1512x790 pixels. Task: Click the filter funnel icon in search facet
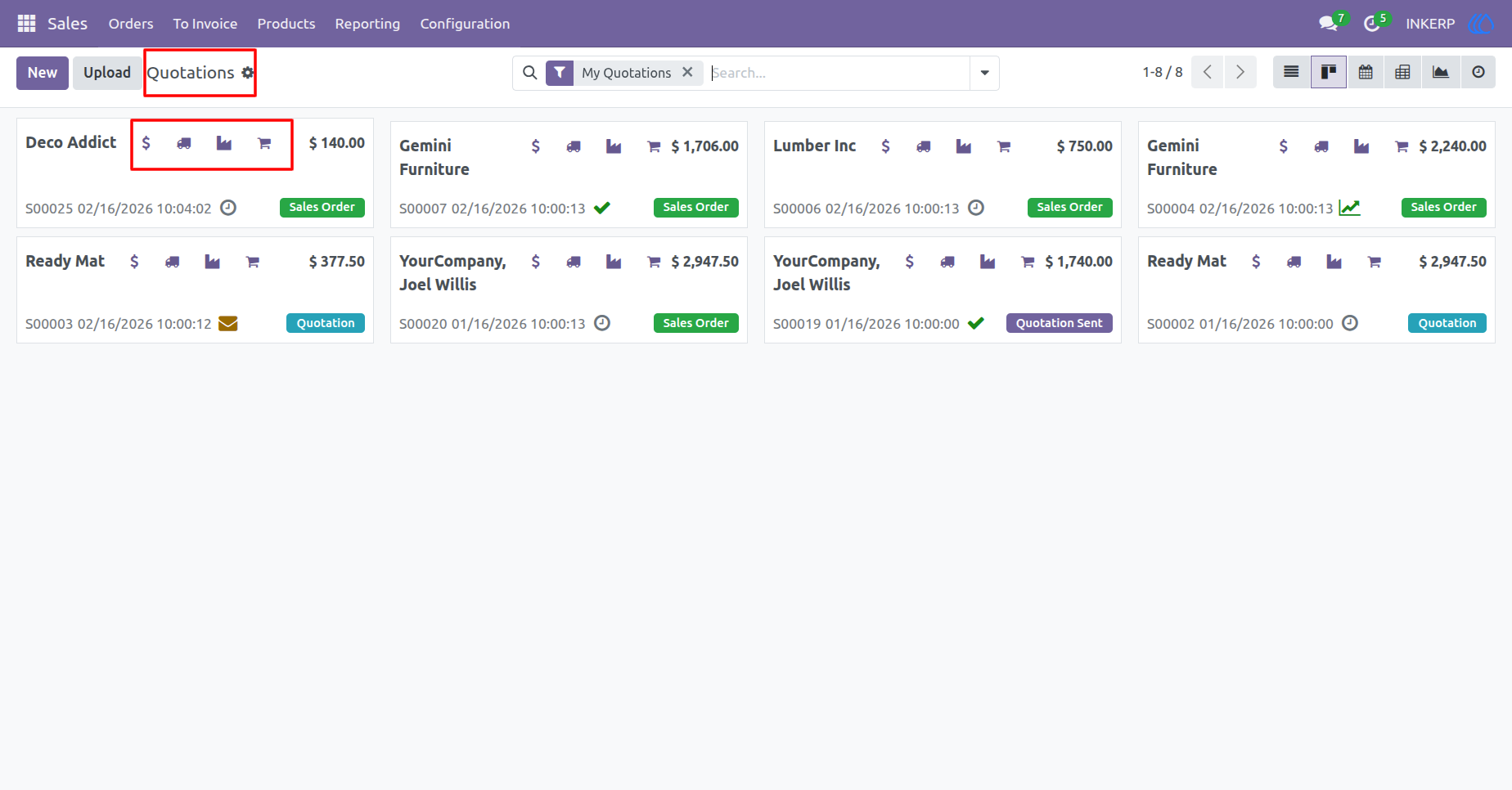click(x=560, y=73)
